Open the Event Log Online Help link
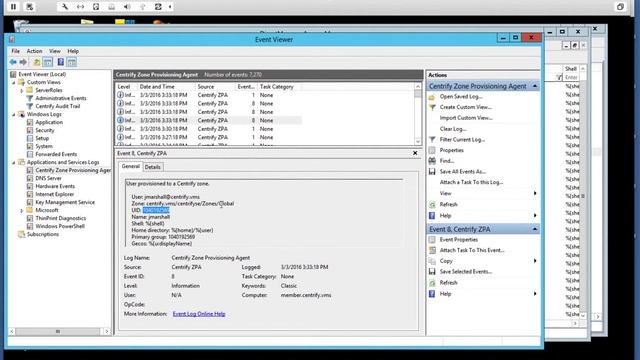 (199, 314)
